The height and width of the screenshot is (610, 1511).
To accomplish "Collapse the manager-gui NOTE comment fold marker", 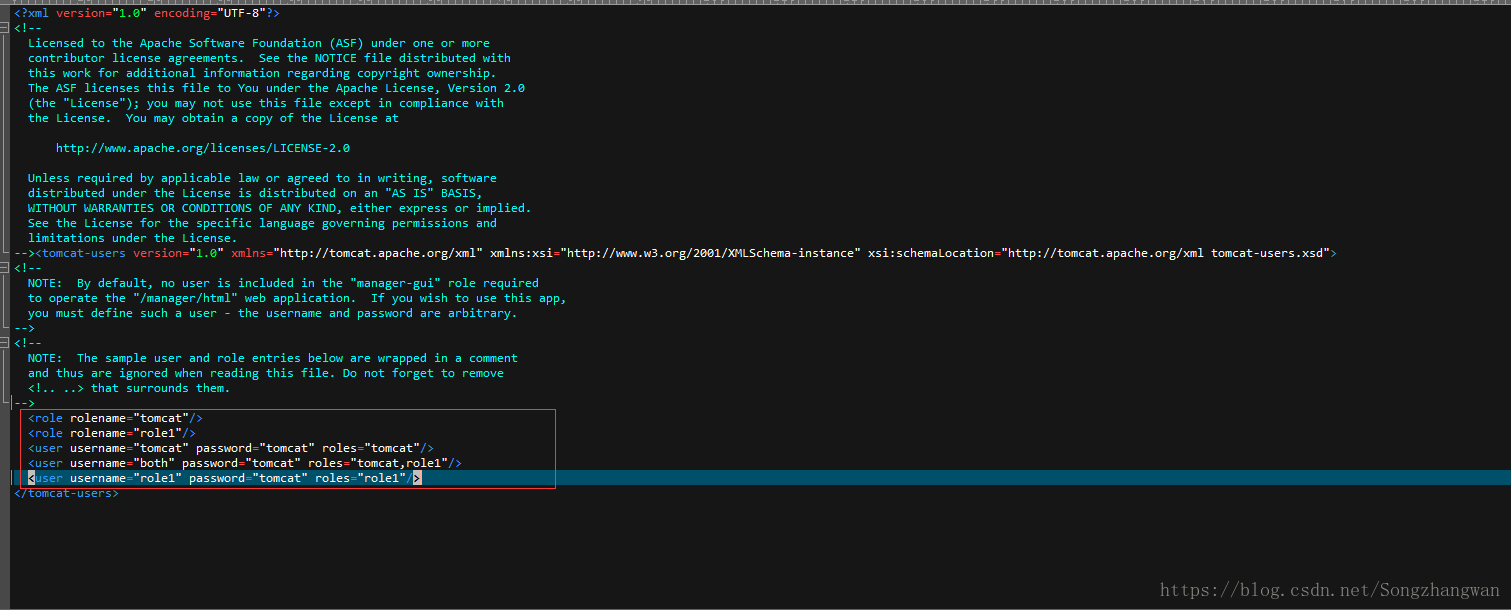I will [5, 268].
